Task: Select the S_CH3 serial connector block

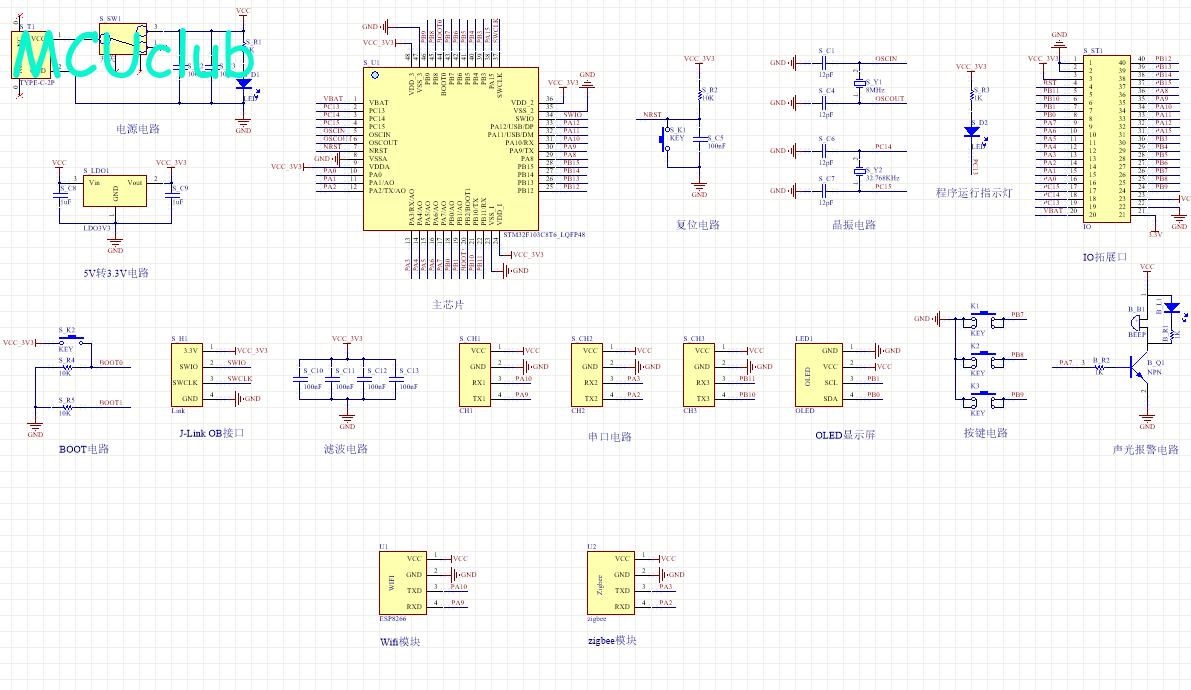Action: (x=699, y=375)
